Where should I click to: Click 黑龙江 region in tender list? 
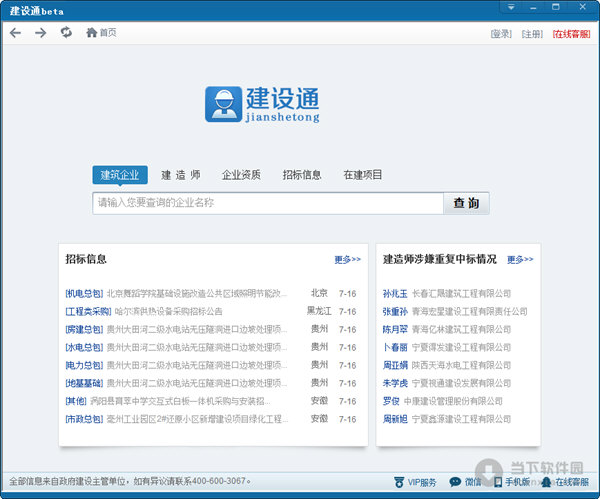pos(319,311)
